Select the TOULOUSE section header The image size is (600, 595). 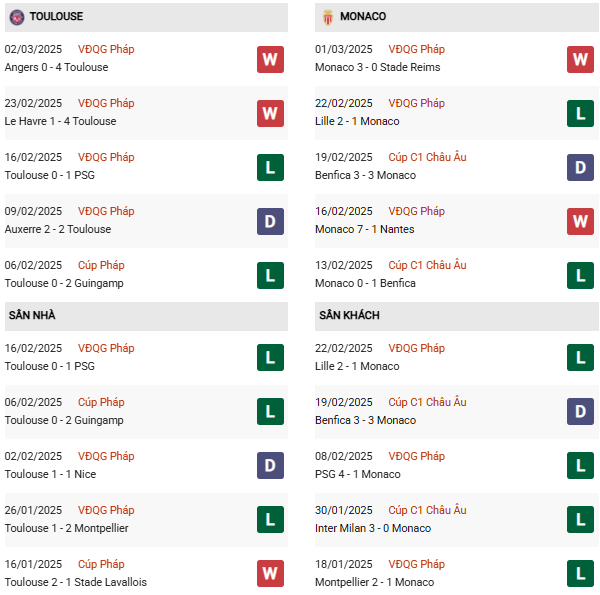point(56,17)
